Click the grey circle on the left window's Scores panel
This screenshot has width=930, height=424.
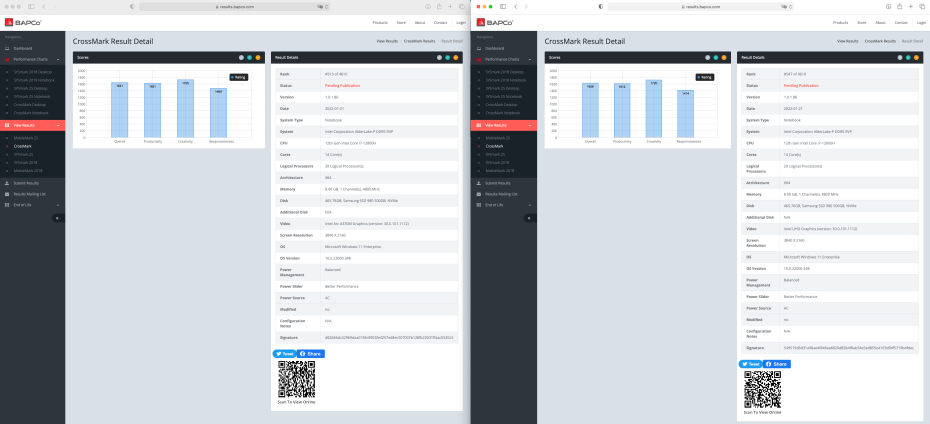click(x=241, y=58)
